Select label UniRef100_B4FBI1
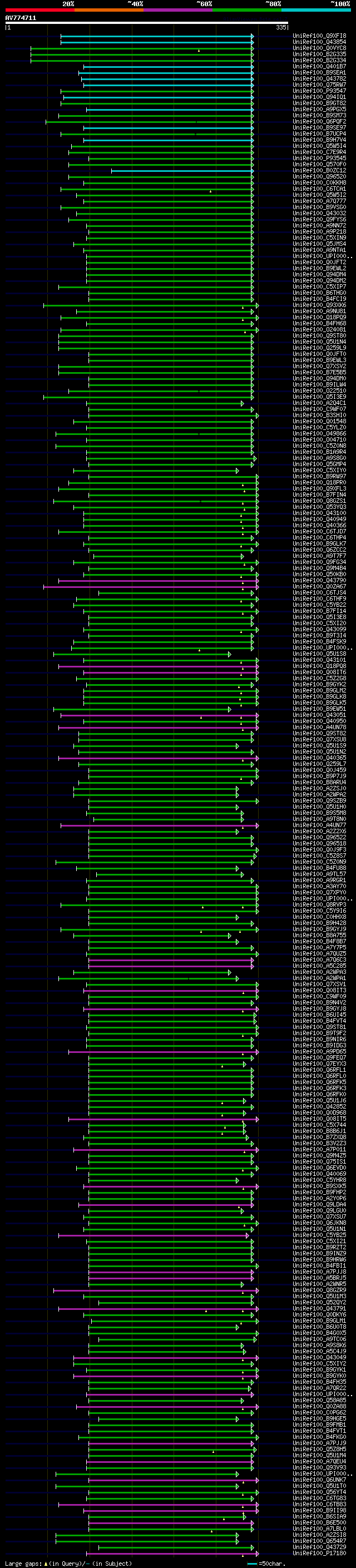This screenshot has width=356, height=1568. click(x=319, y=1265)
